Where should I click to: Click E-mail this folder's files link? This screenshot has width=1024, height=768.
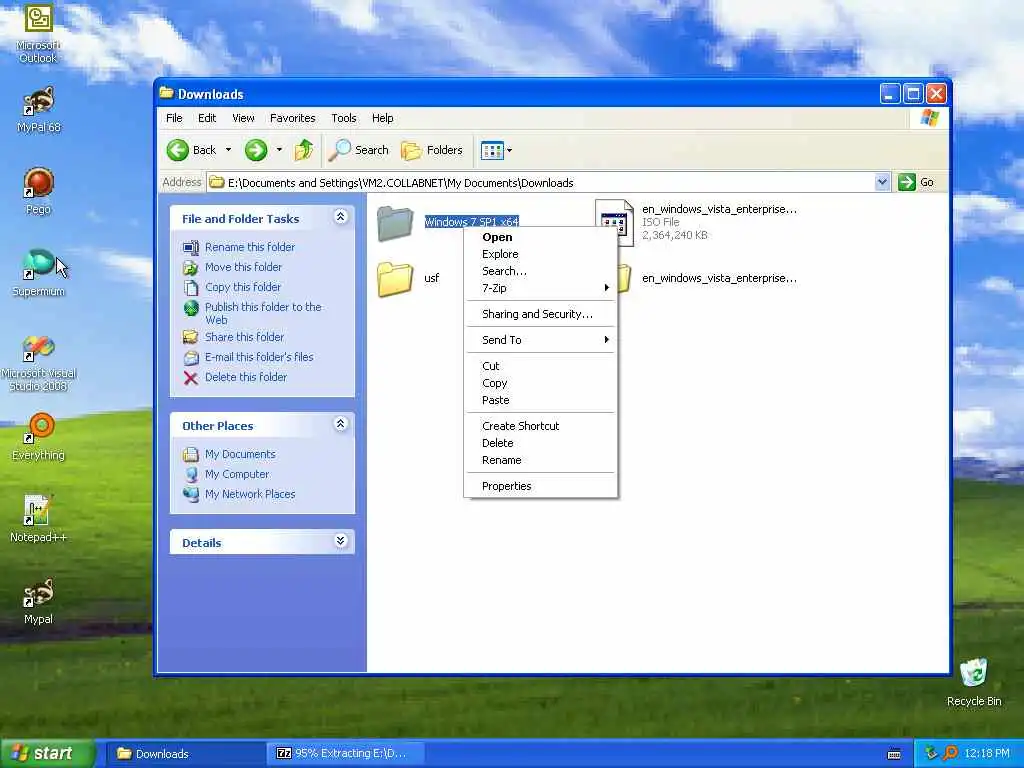coord(259,357)
